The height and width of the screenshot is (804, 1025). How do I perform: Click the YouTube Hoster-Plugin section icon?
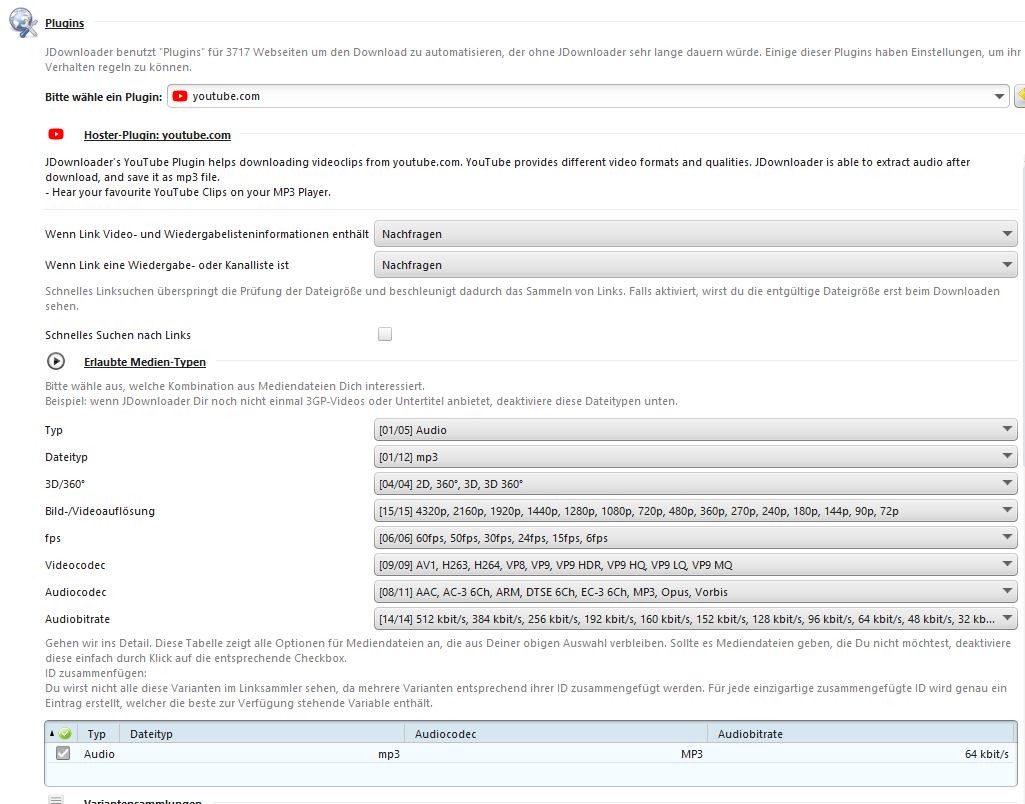pyautogui.click(x=56, y=134)
